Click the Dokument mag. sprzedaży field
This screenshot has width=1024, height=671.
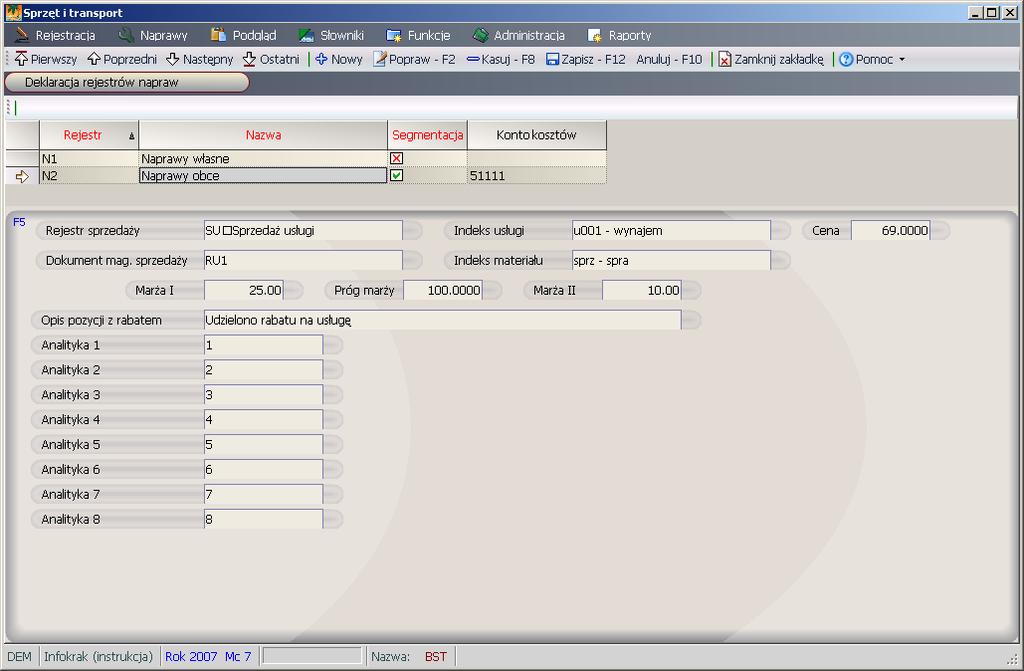[x=303, y=261]
